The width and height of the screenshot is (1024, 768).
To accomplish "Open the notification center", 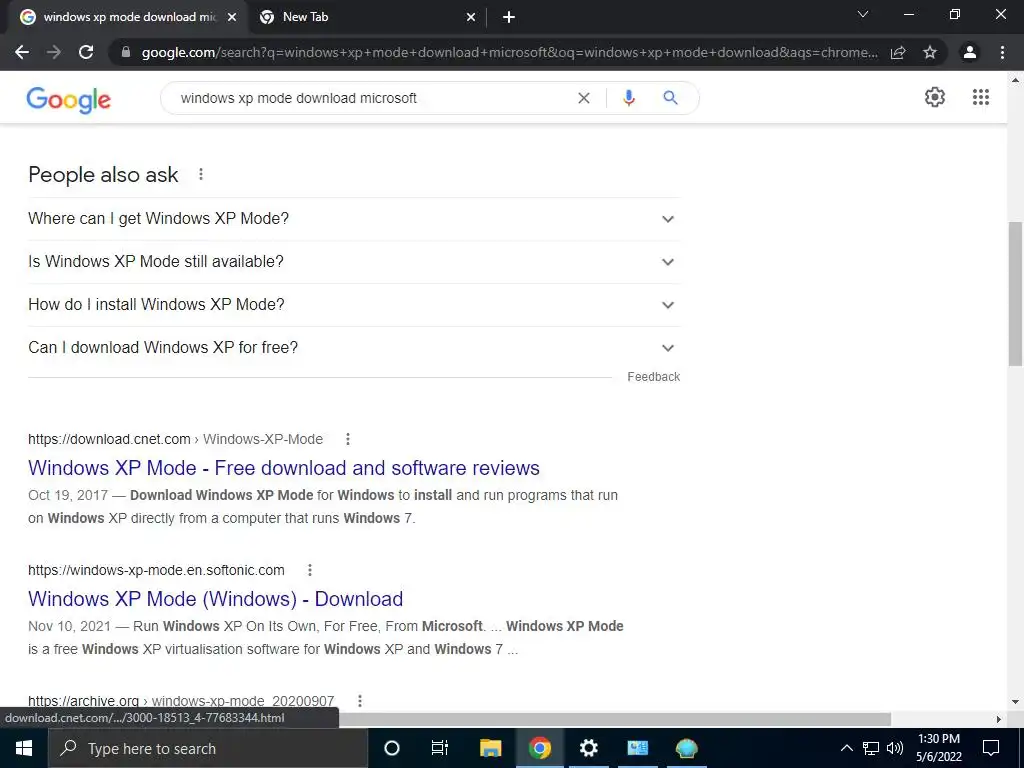I will point(991,748).
